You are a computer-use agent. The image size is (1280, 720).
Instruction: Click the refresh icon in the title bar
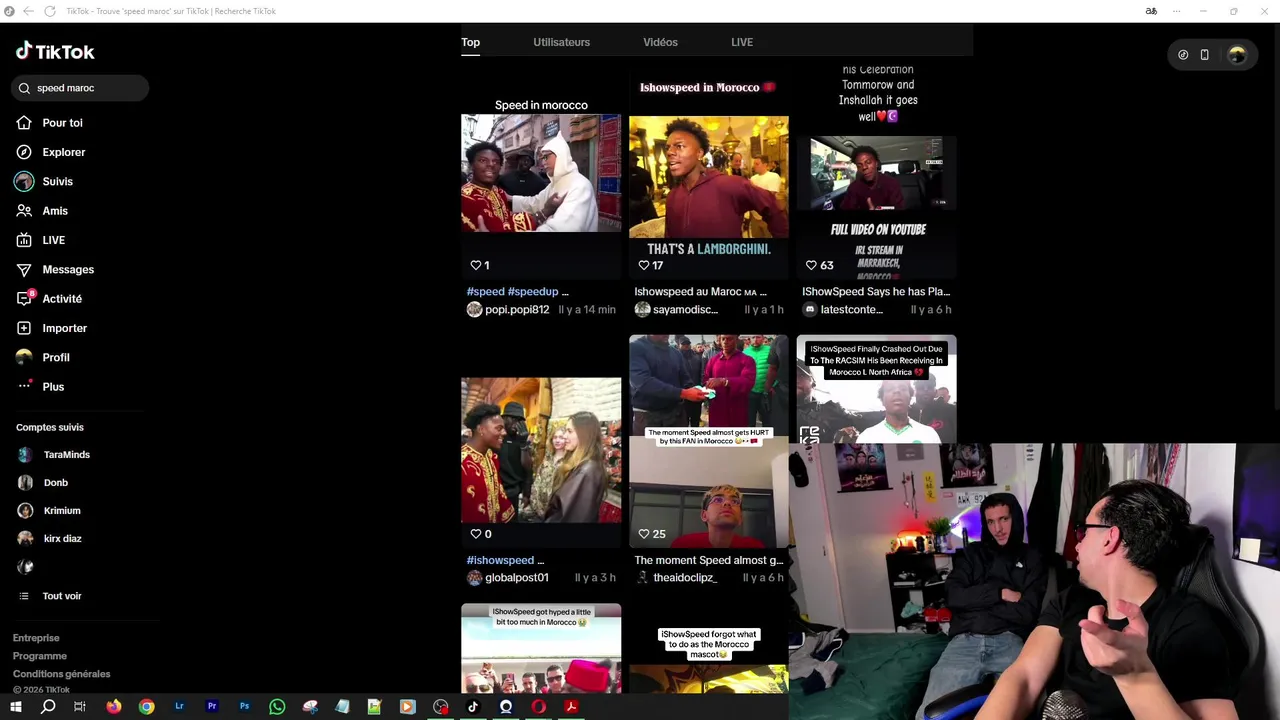49,11
